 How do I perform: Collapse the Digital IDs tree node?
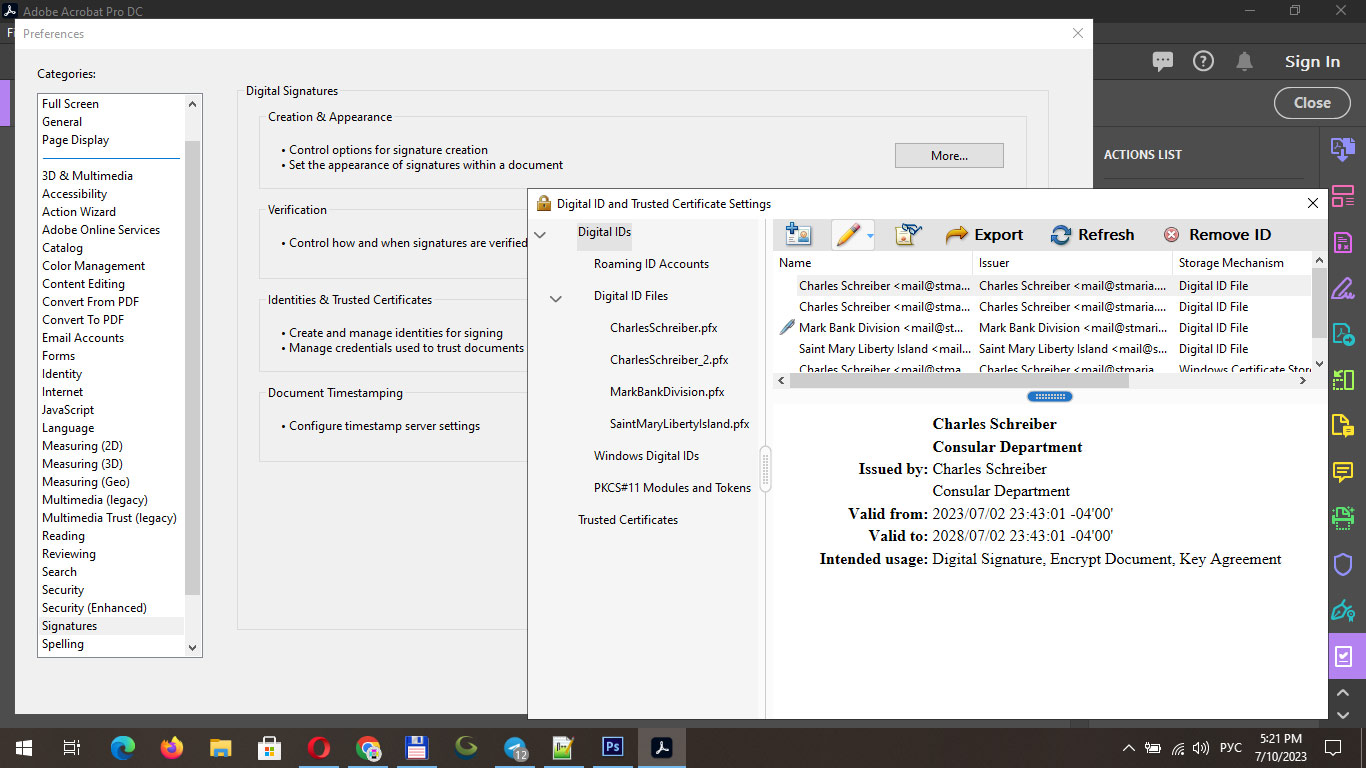click(540, 235)
